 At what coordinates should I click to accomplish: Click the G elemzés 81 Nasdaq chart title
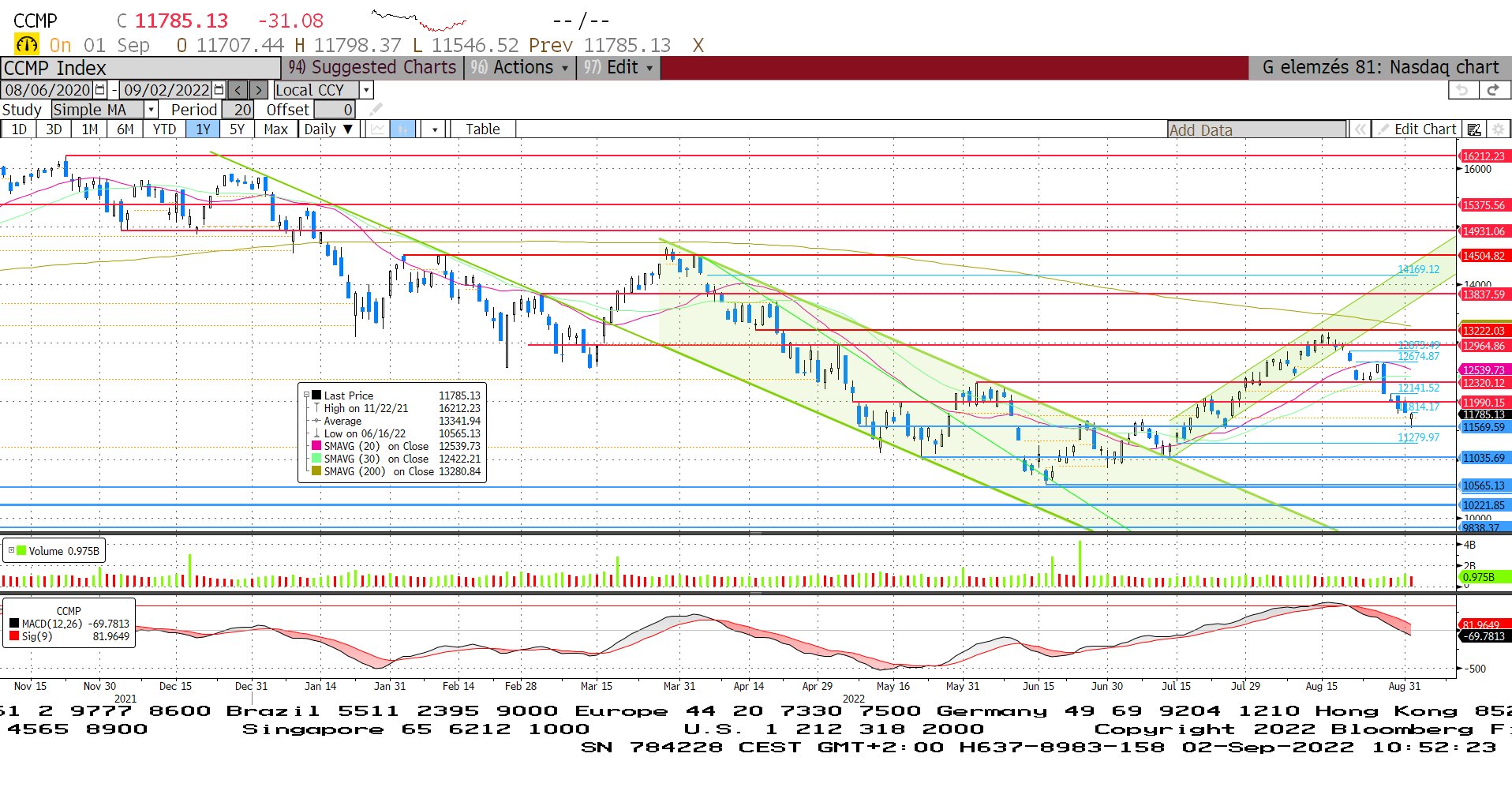coord(1380,68)
